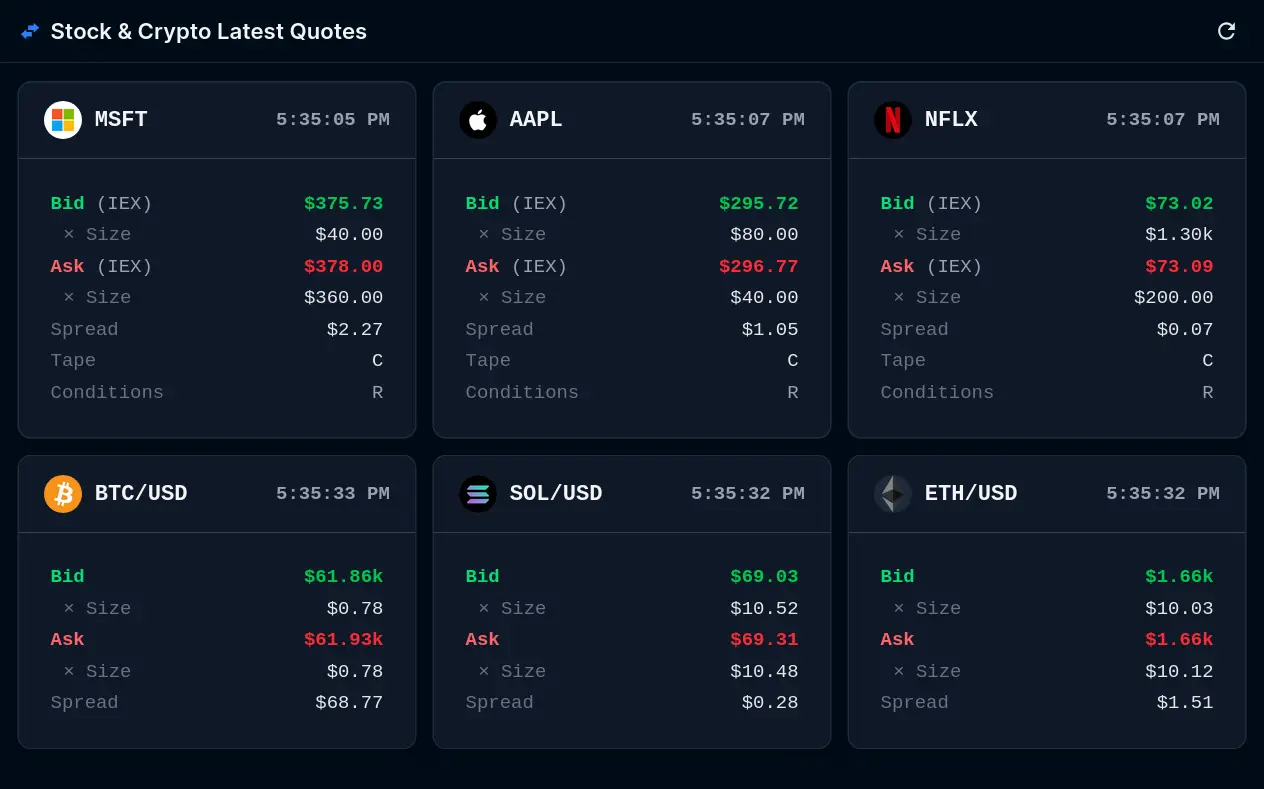Select the SOL/USD ticker name
The width and height of the screenshot is (1264, 789).
556,494
